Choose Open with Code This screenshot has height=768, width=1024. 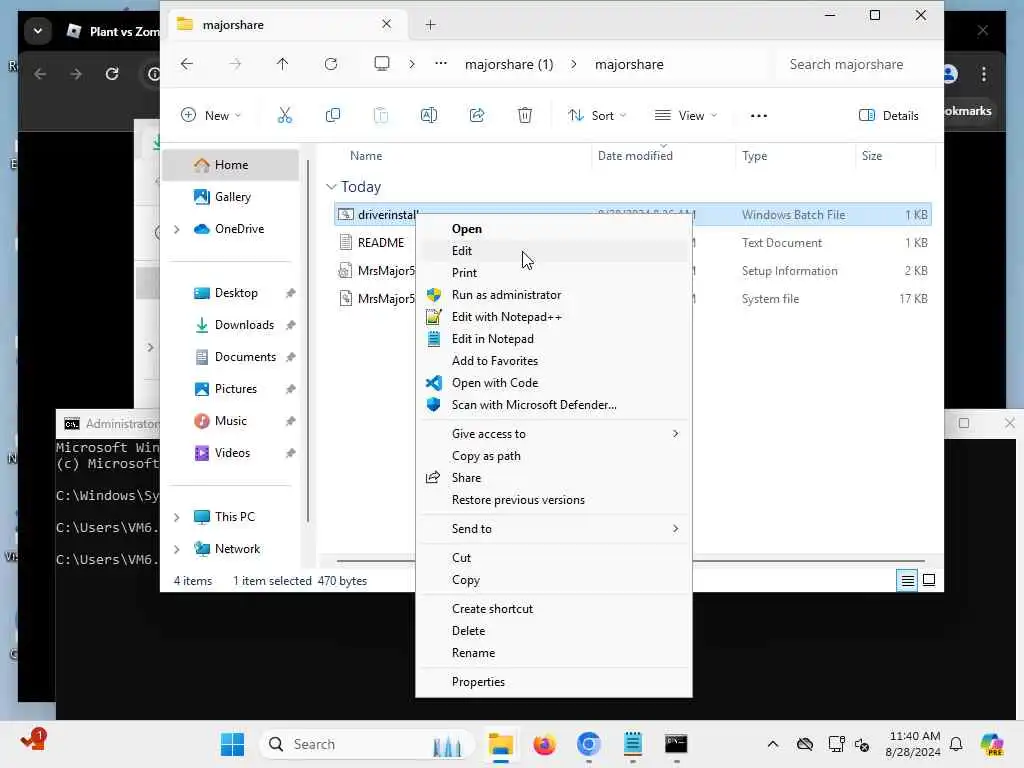tap(554, 383)
